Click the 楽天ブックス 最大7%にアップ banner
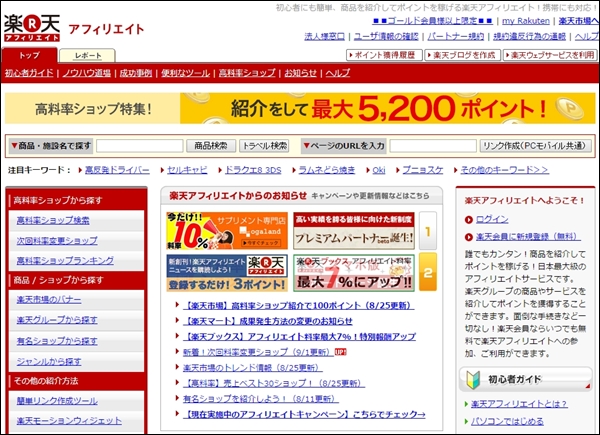The width and height of the screenshot is (600, 435). pyautogui.click(x=354, y=273)
